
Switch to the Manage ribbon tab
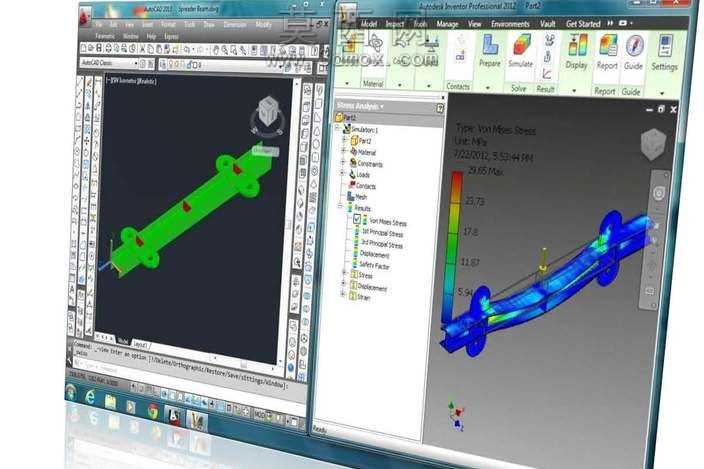447,24
